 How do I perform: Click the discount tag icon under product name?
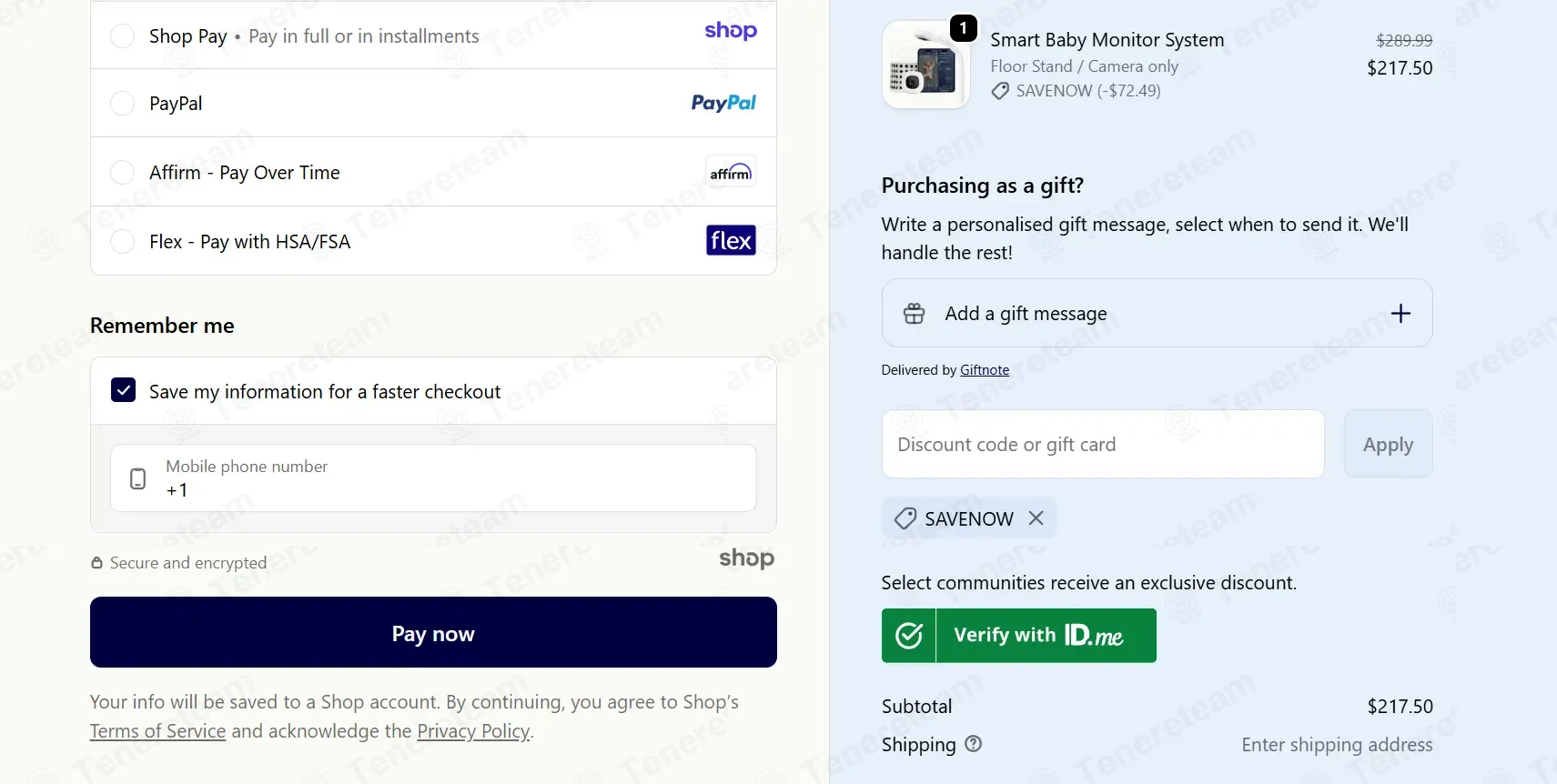click(x=1000, y=91)
